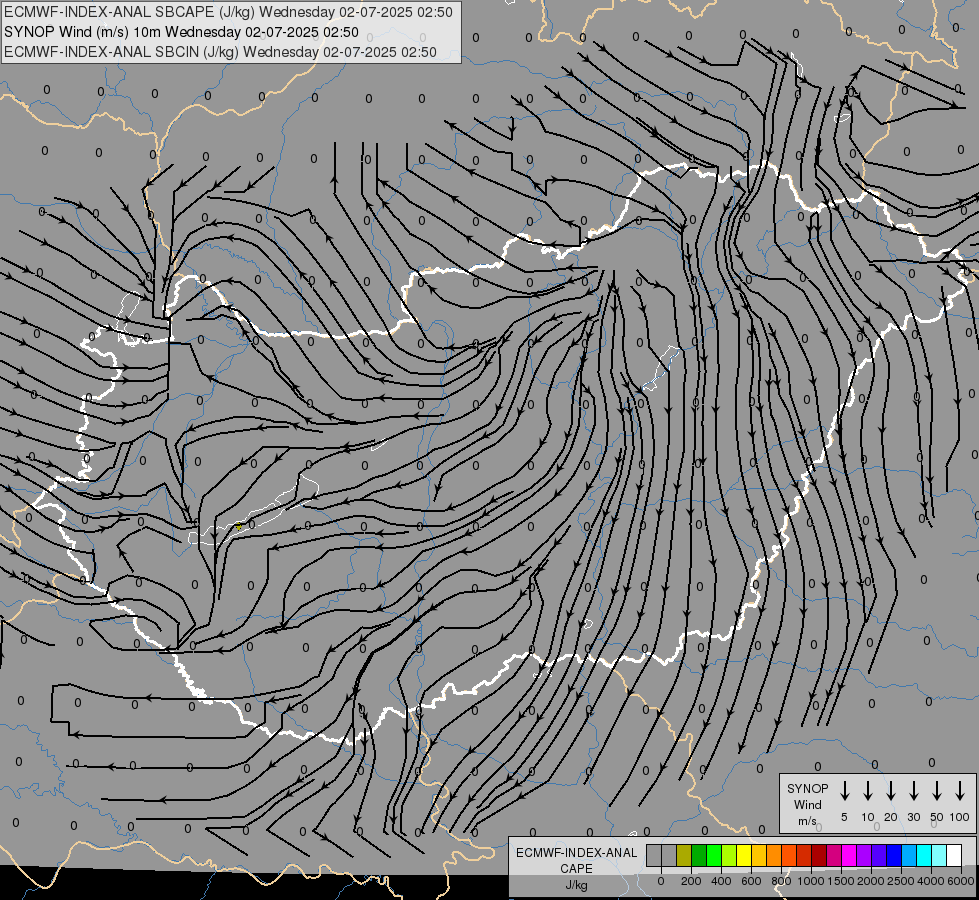Select the purple swatch before 2000

865,855
